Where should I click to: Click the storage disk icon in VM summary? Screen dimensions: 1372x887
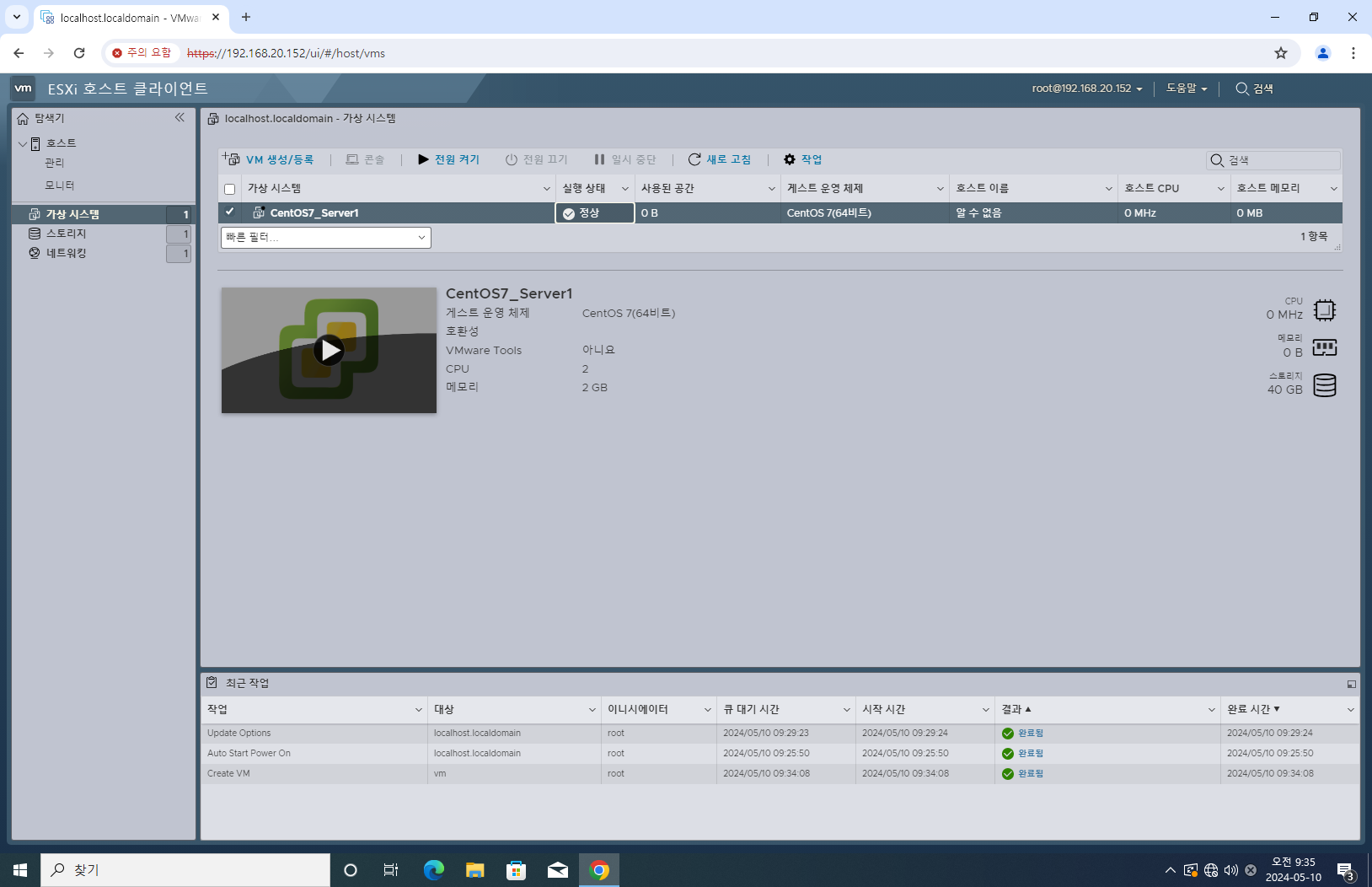pos(1325,385)
